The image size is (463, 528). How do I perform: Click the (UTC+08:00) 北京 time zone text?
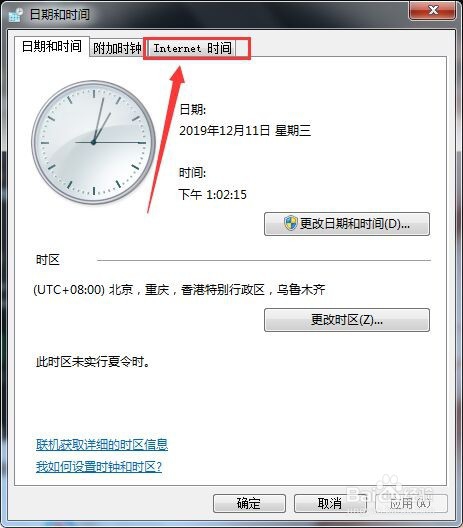[x=179, y=290]
